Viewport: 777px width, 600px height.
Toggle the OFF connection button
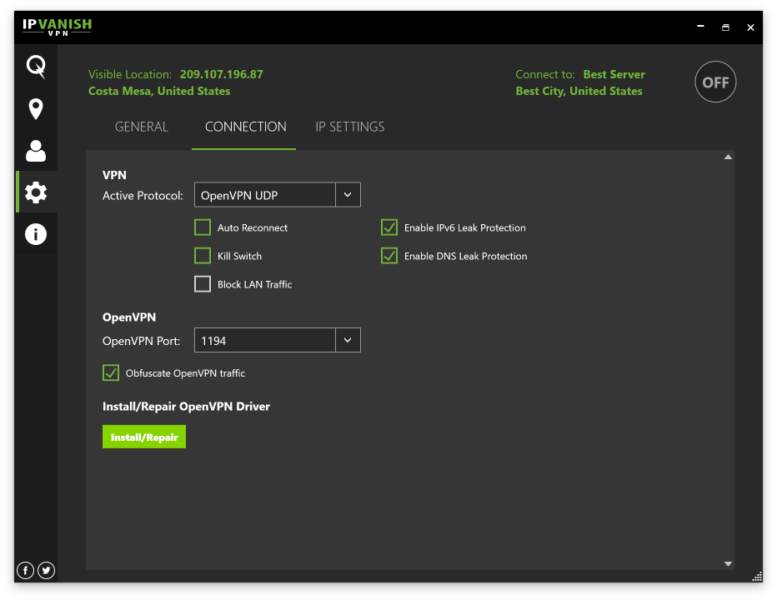click(715, 82)
